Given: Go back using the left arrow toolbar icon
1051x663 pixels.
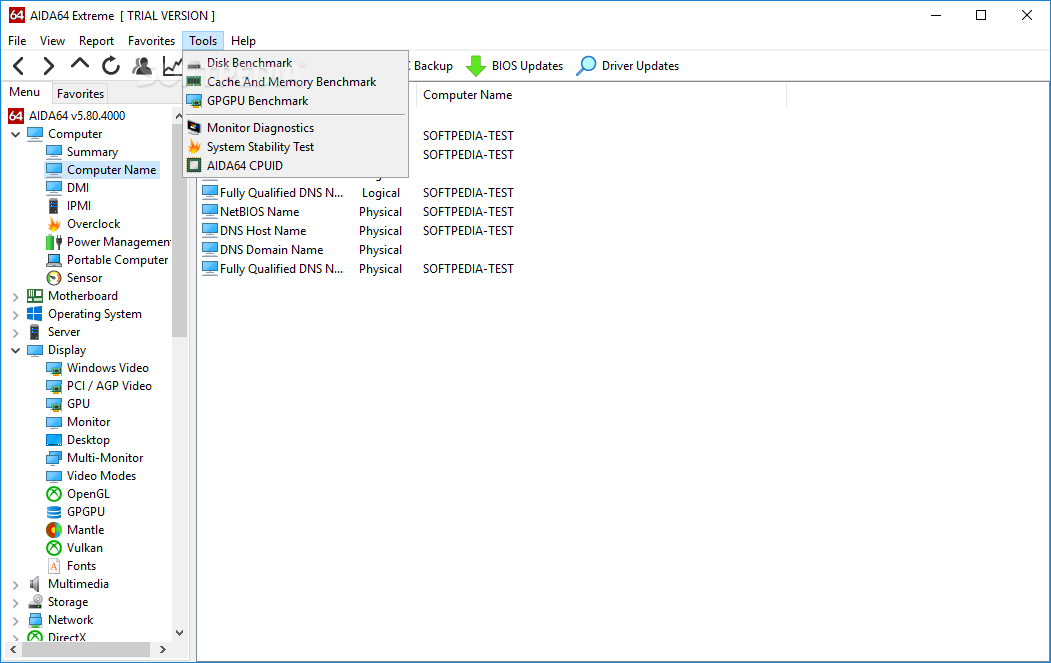Looking at the screenshot, I should 19,66.
